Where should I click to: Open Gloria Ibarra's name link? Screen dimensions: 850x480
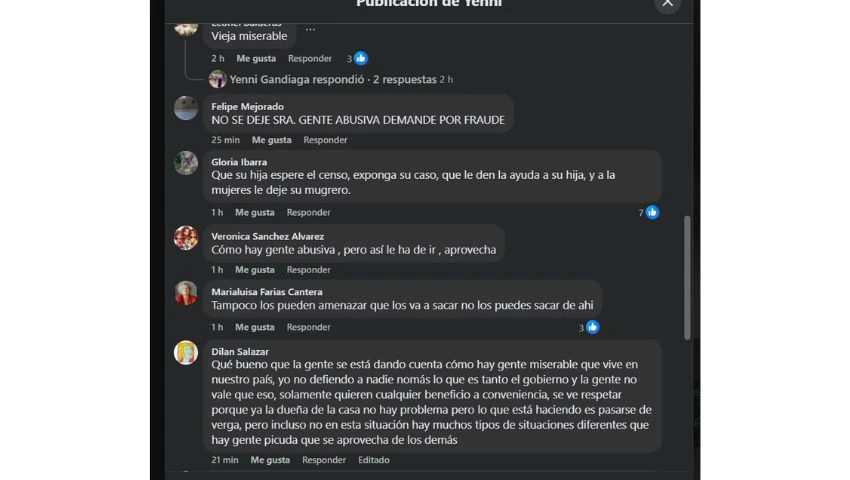pyautogui.click(x=239, y=162)
